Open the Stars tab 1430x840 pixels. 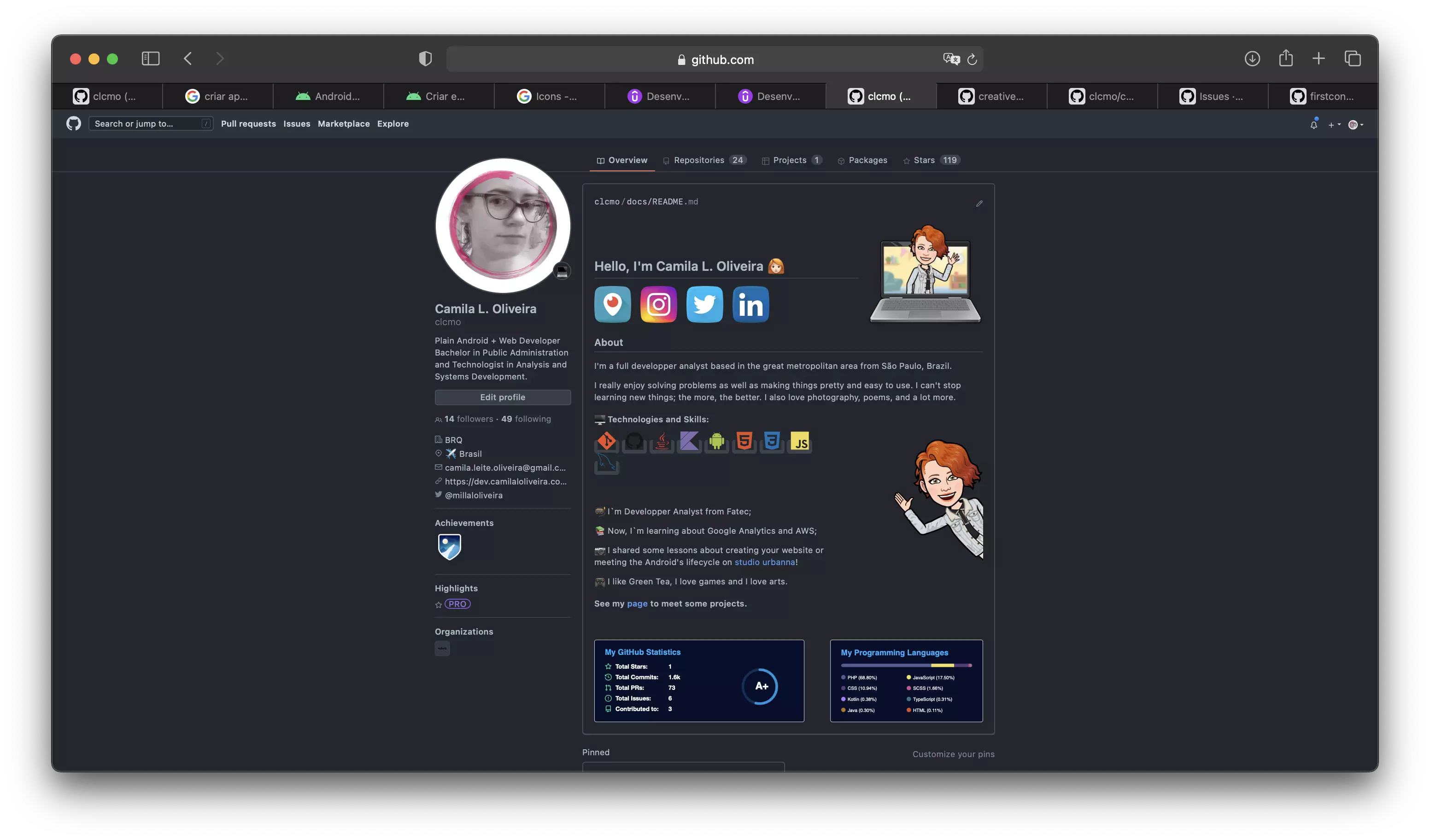(931, 161)
